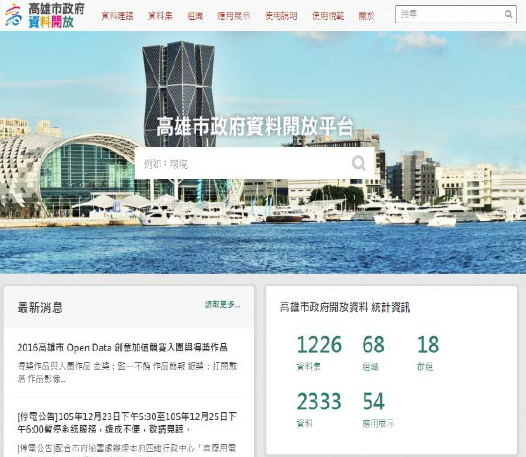Click the 54 應用展示 statistic

tap(378, 409)
